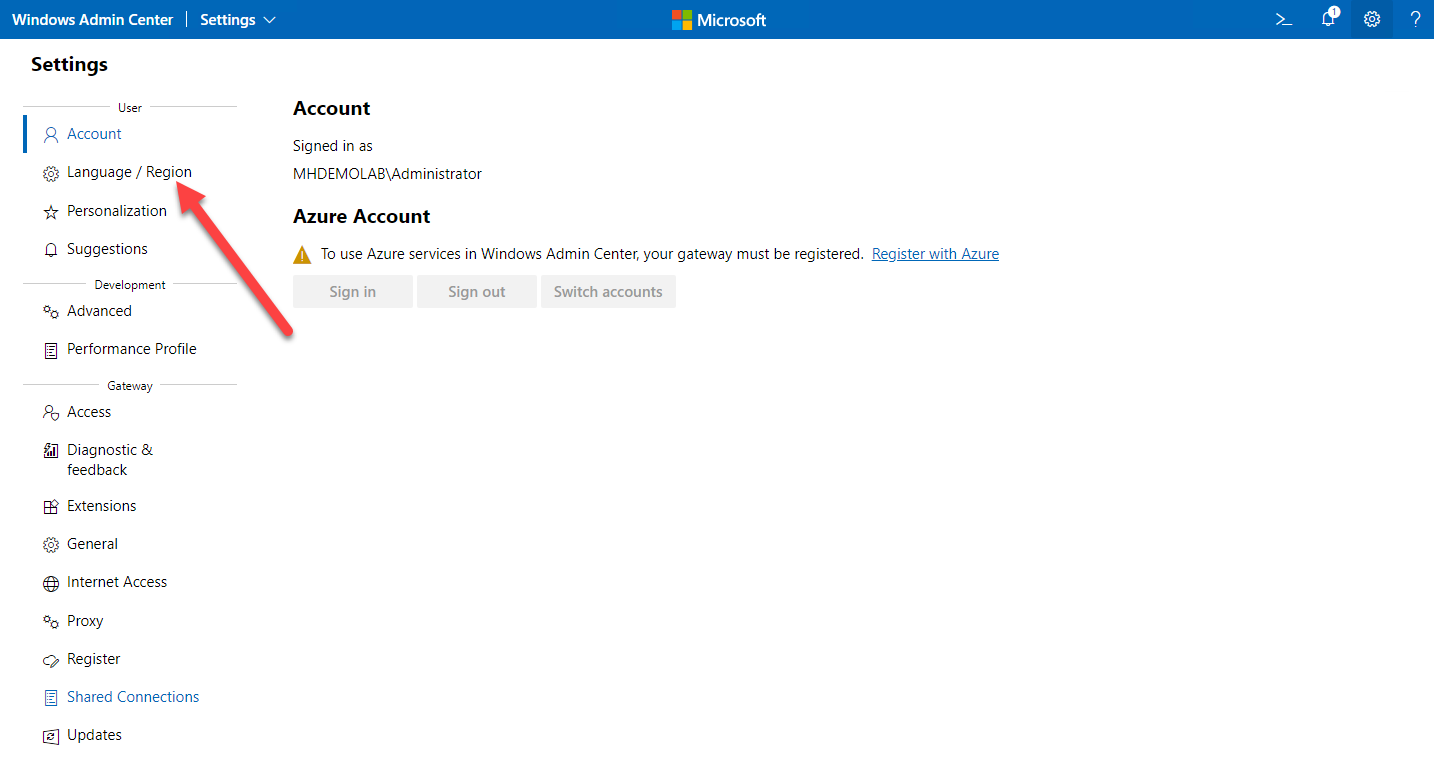Click the Access users icon

pyautogui.click(x=51, y=413)
